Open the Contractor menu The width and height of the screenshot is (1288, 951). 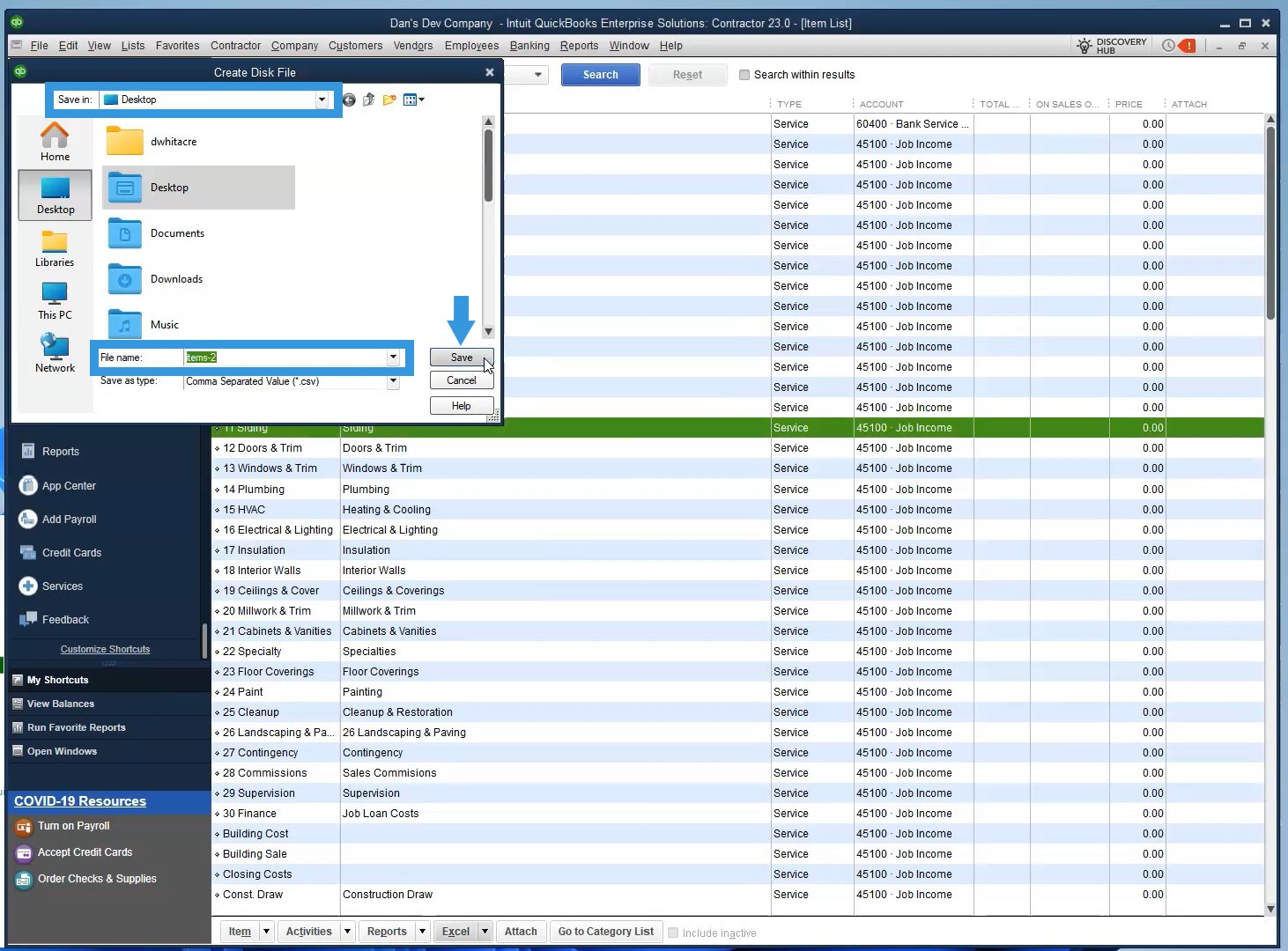coord(235,46)
